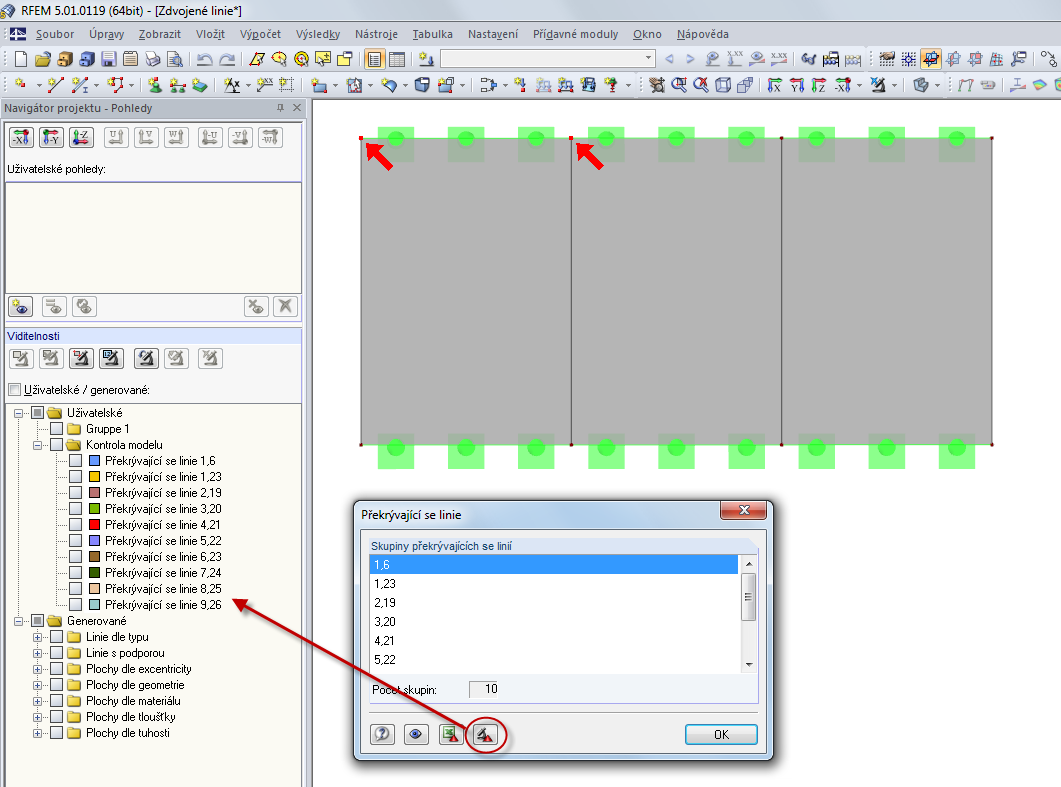Image resolution: width=1061 pixels, height=787 pixels.
Task: Collapse the Kontrola modelu tree node
Action: [38, 445]
